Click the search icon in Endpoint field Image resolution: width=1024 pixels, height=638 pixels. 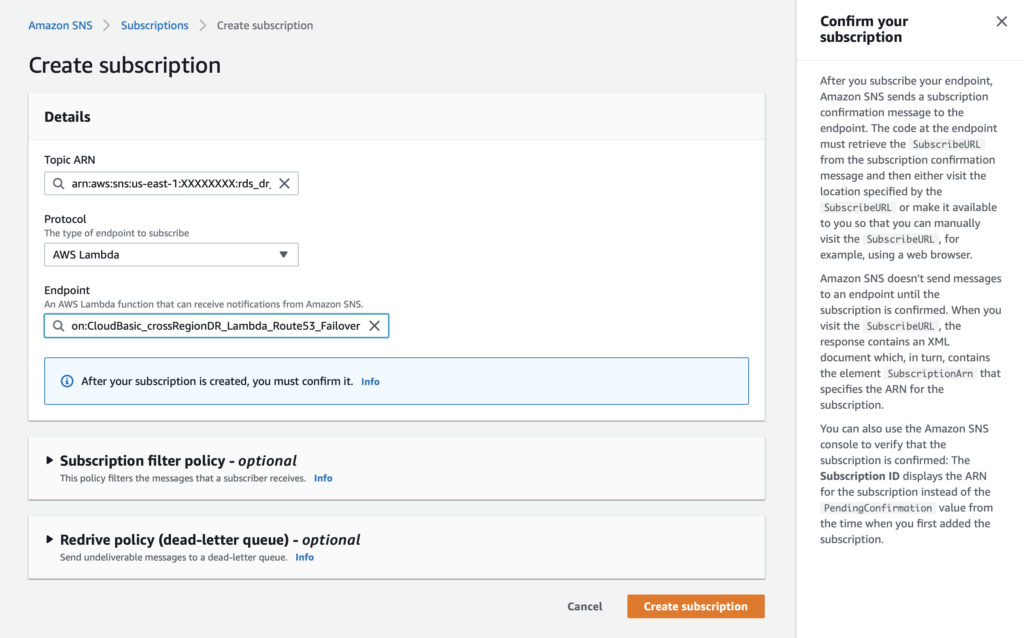[57, 325]
